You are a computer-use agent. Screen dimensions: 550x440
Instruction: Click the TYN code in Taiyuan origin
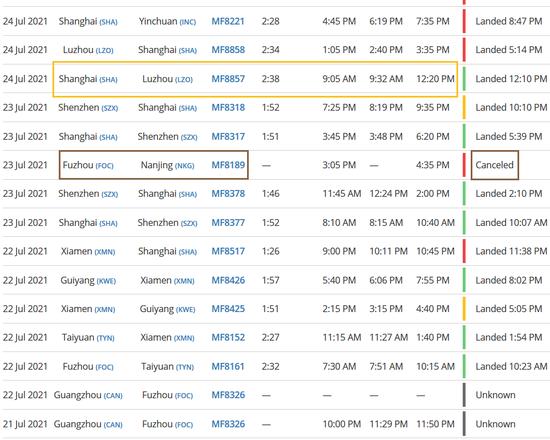coord(106,339)
